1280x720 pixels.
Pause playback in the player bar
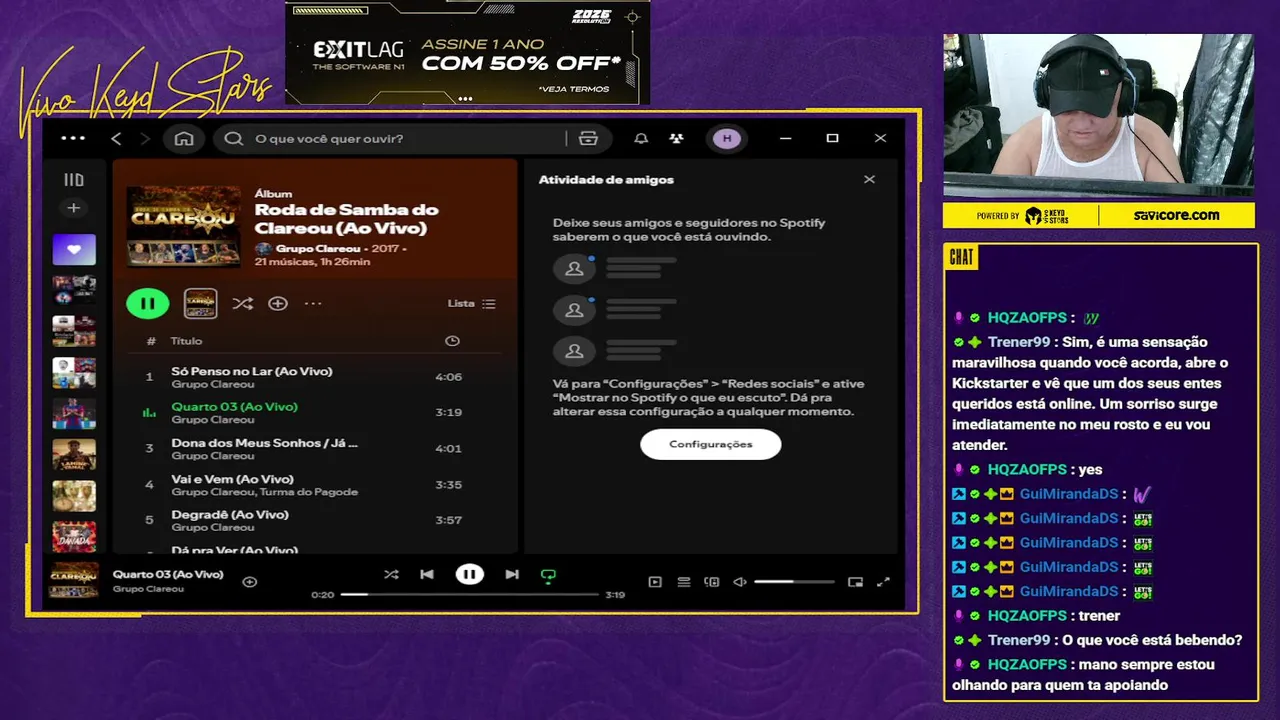[x=469, y=574]
